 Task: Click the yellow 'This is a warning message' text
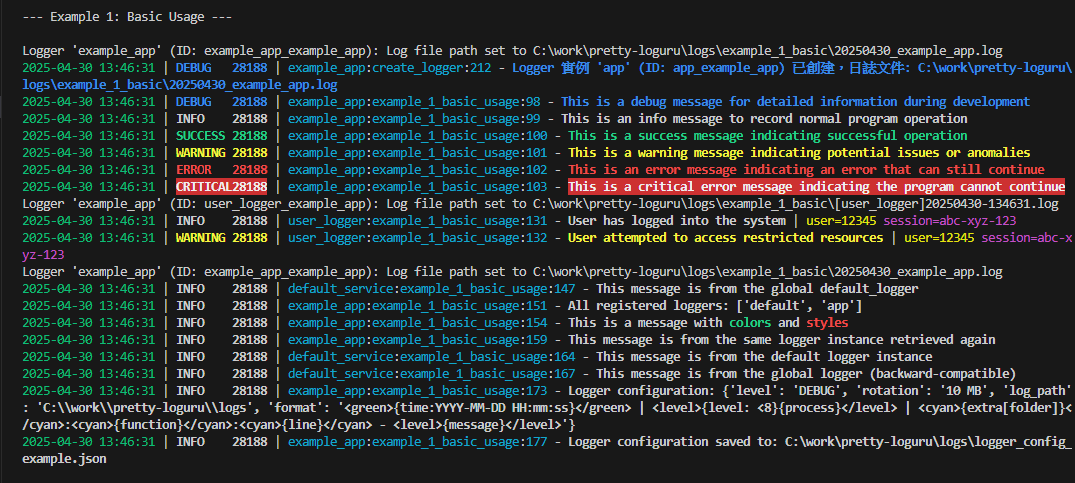pyautogui.click(x=655, y=153)
